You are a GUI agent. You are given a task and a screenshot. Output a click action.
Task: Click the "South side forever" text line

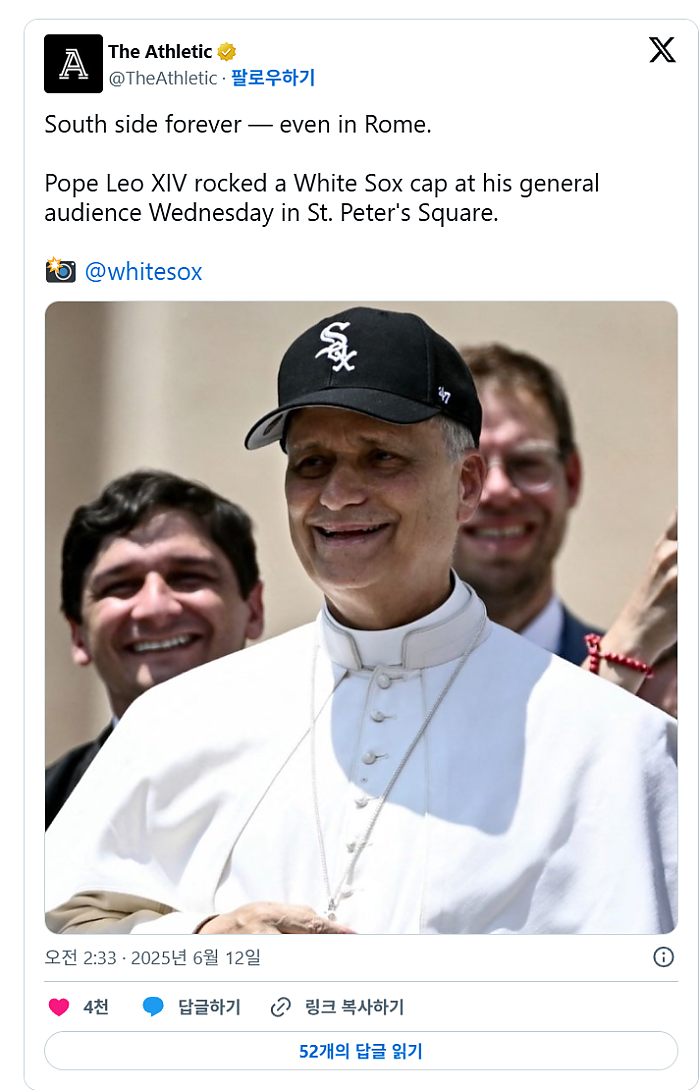click(x=238, y=125)
